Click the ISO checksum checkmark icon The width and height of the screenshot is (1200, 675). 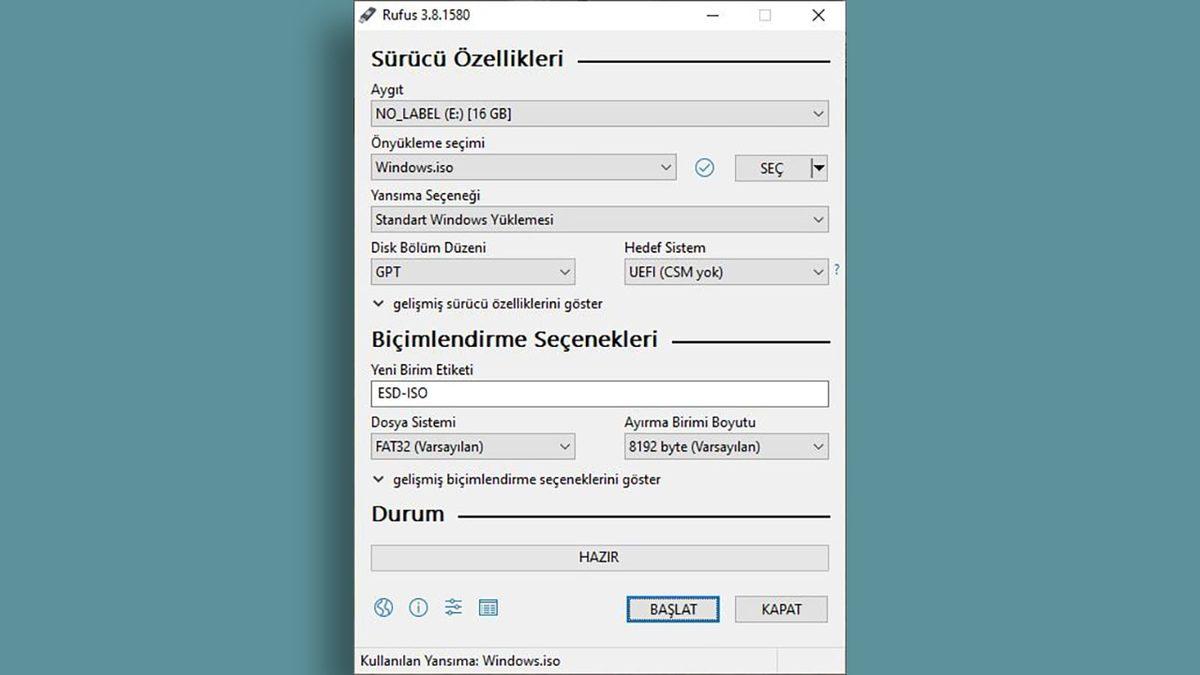click(705, 167)
